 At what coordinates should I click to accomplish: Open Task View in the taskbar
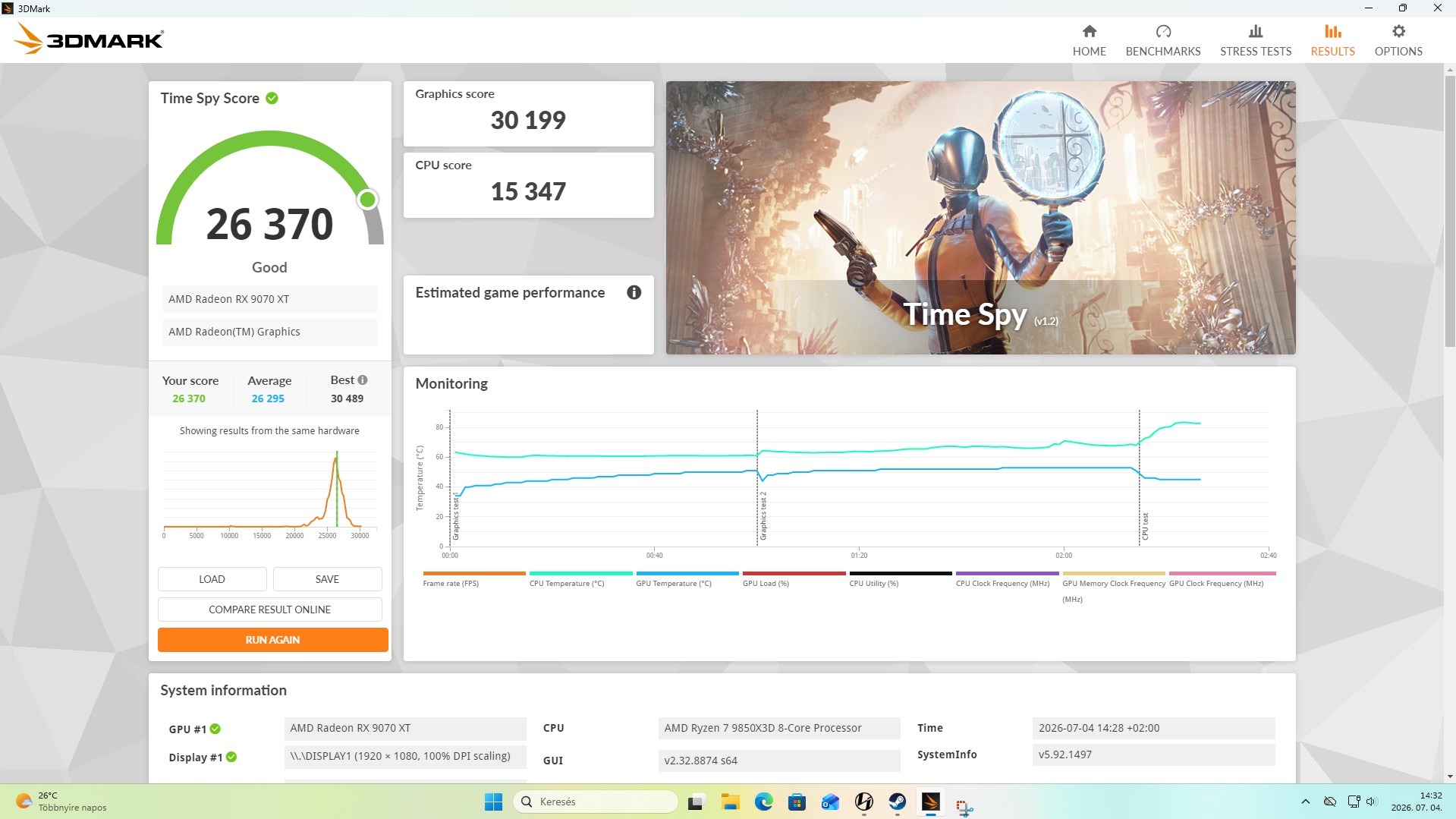click(696, 802)
